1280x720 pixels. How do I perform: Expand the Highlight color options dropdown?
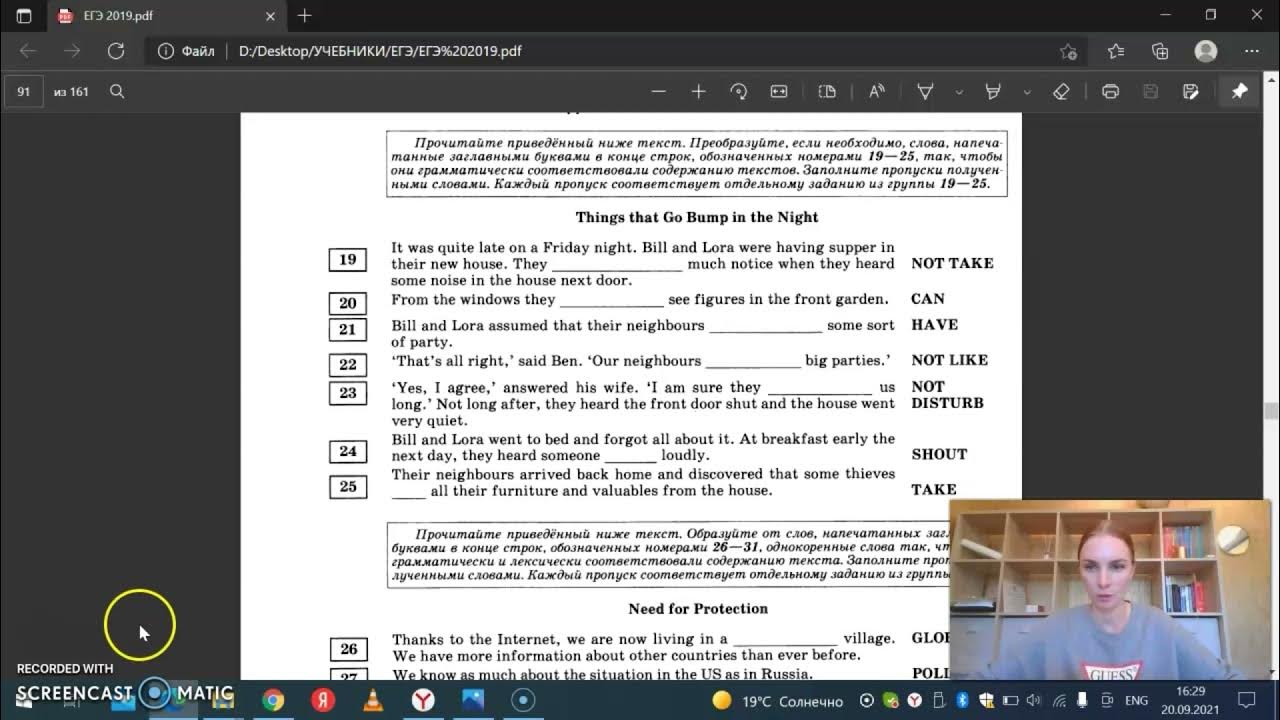click(x=1026, y=91)
